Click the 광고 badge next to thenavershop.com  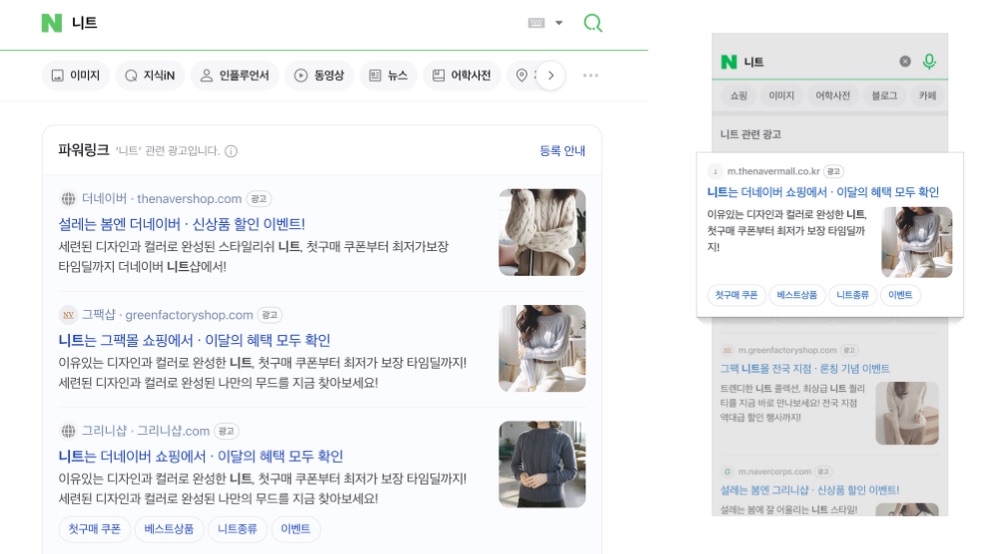tap(259, 199)
